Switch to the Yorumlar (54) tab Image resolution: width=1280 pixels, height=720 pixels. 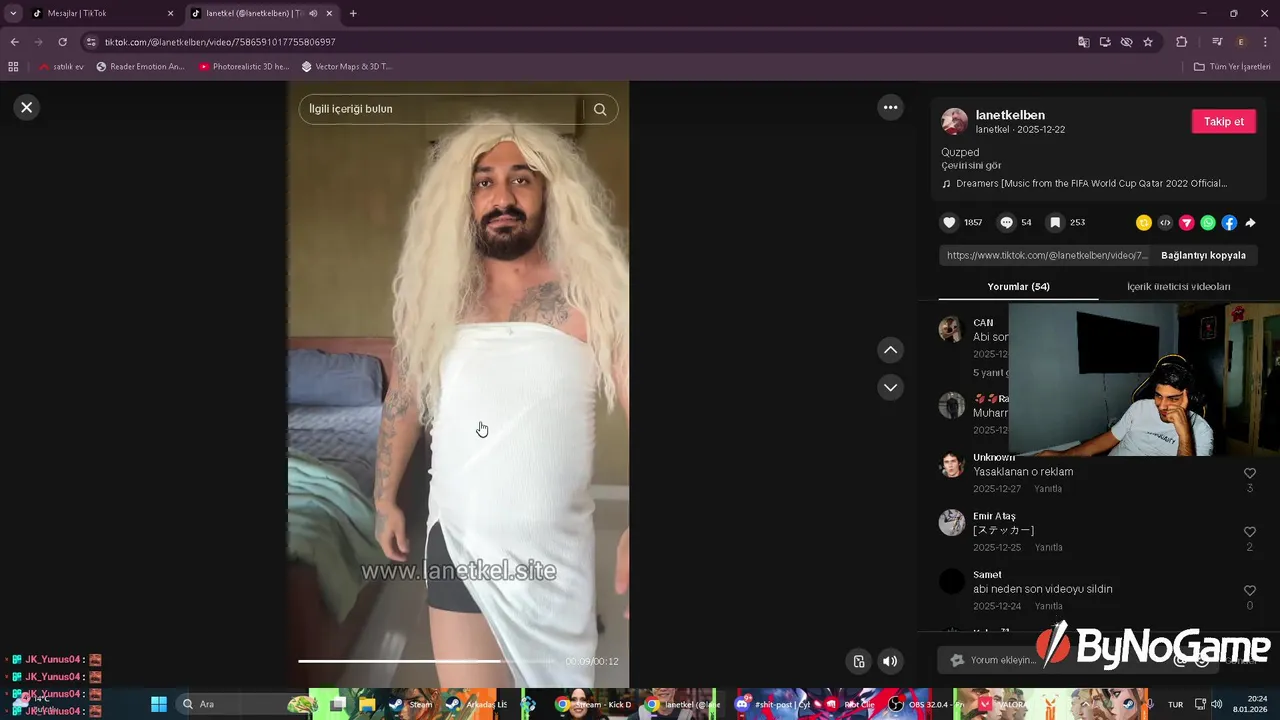pyautogui.click(x=1018, y=287)
